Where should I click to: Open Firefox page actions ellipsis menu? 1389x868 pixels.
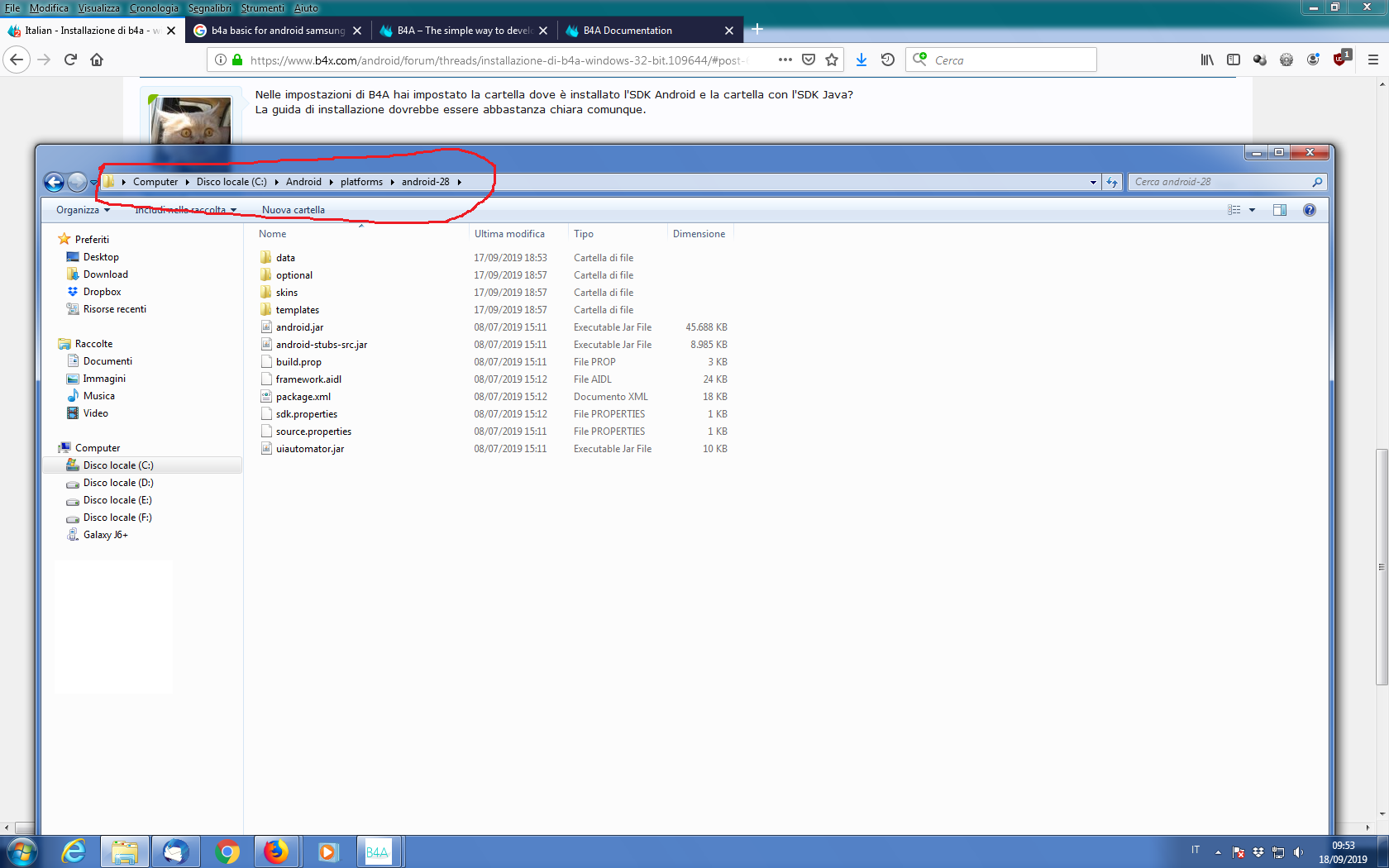click(785, 60)
